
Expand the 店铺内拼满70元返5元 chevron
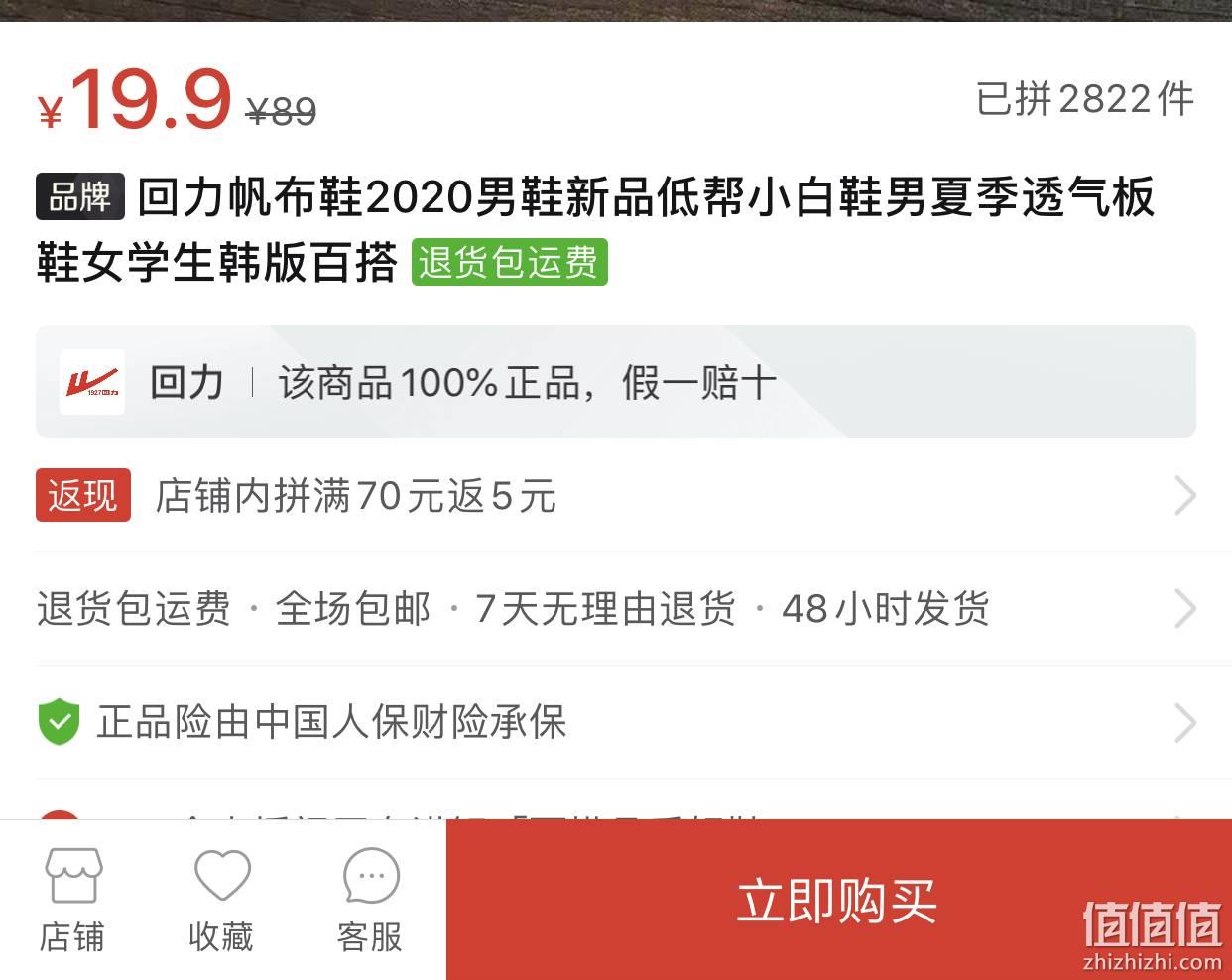click(1184, 495)
